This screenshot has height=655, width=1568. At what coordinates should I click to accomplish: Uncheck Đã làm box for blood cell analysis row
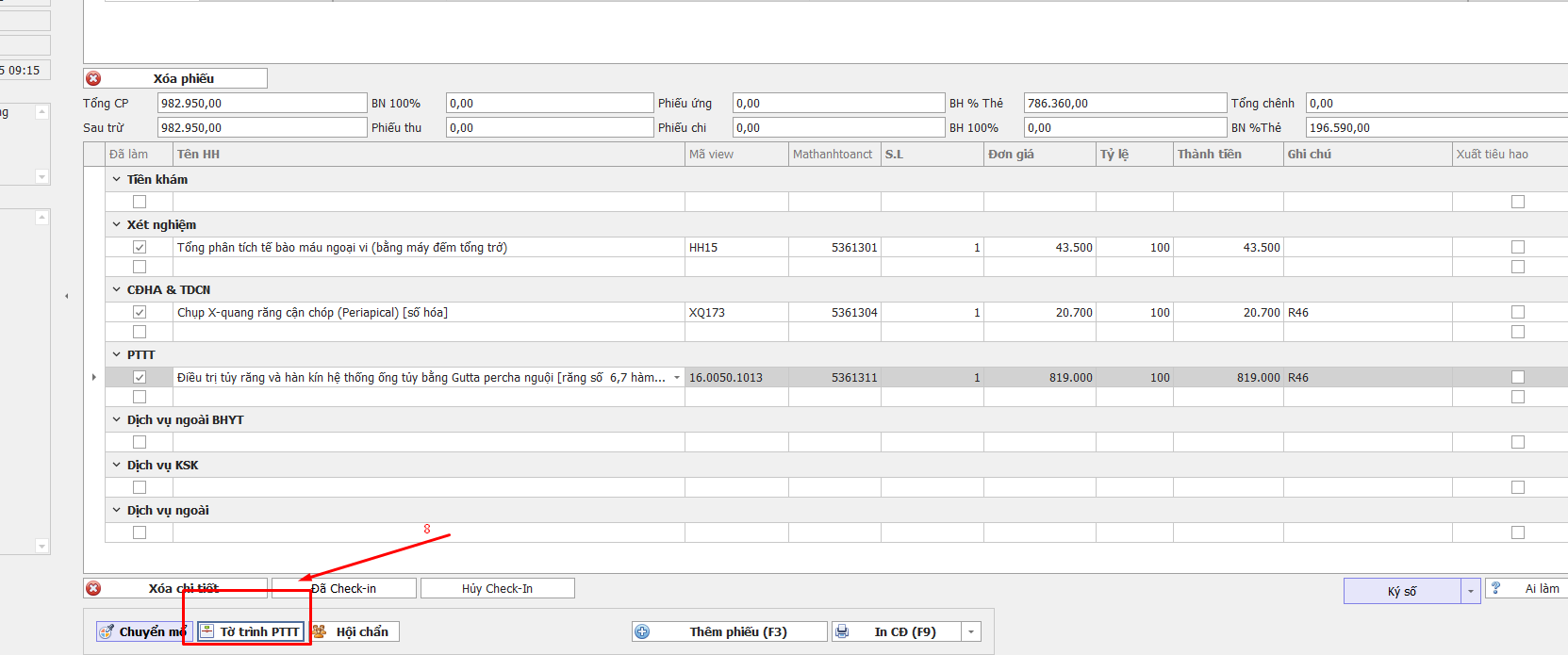(x=140, y=247)
